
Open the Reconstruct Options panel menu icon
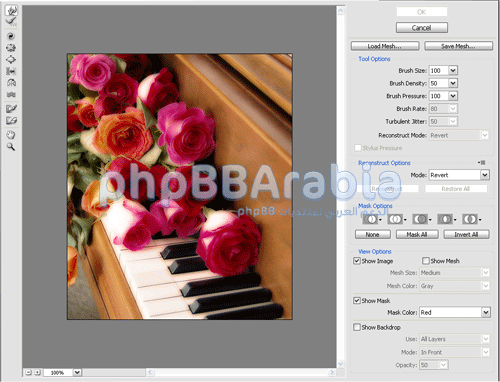click(481, 162)
